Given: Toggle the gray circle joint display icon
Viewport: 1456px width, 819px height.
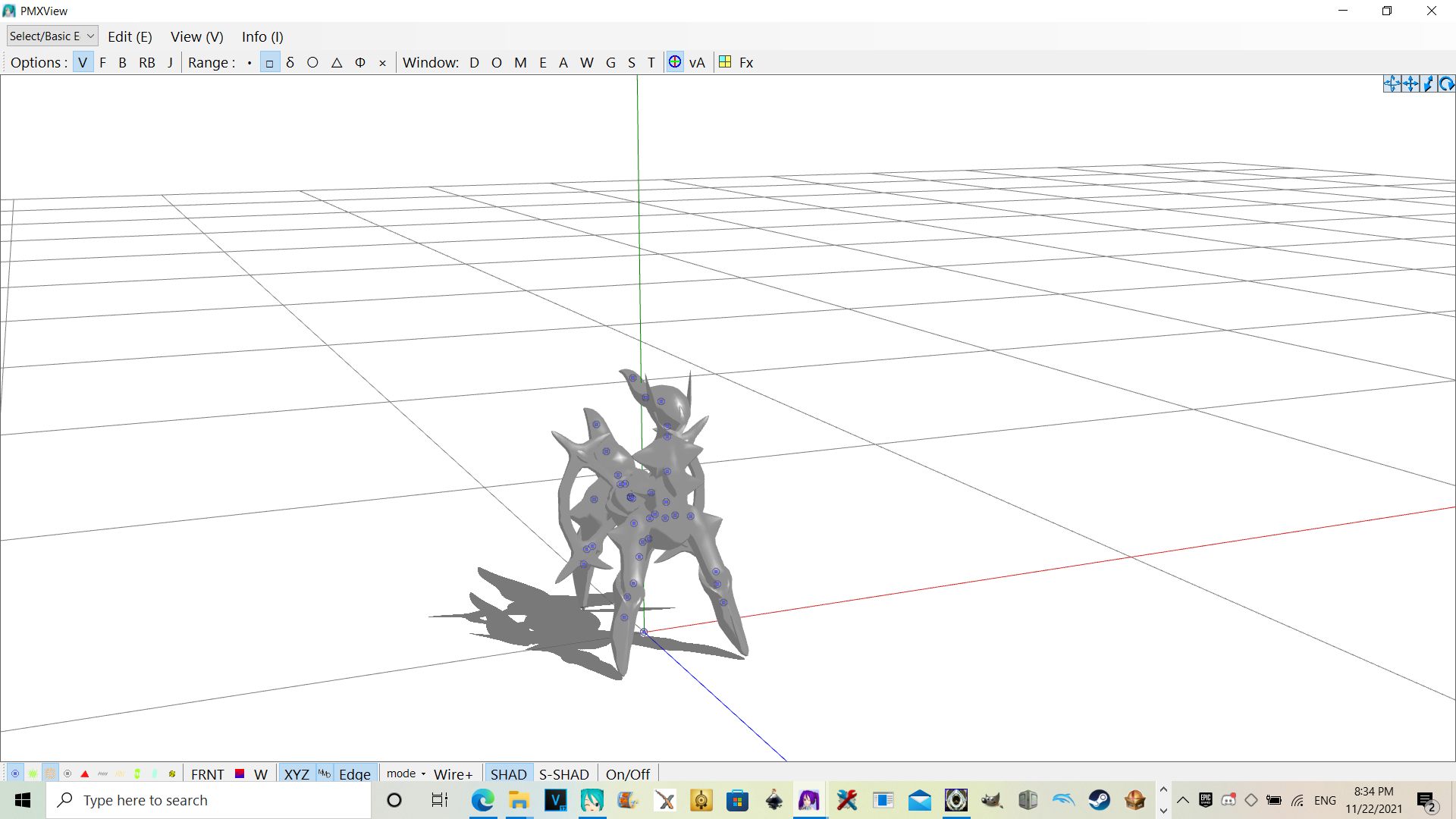Looking at the screenshot, I should [67, 773].
